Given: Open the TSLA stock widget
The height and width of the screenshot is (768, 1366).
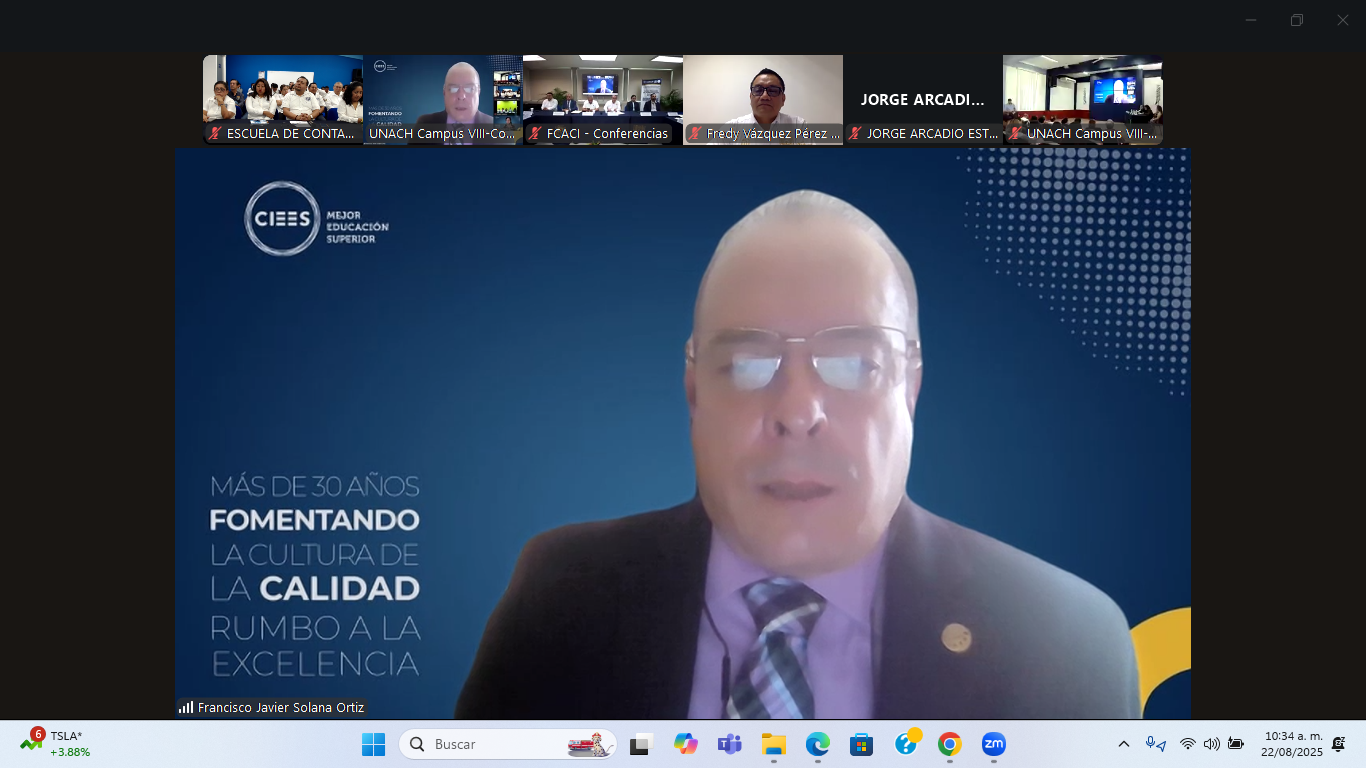Looking at the screenshot, I should [56, 744].
